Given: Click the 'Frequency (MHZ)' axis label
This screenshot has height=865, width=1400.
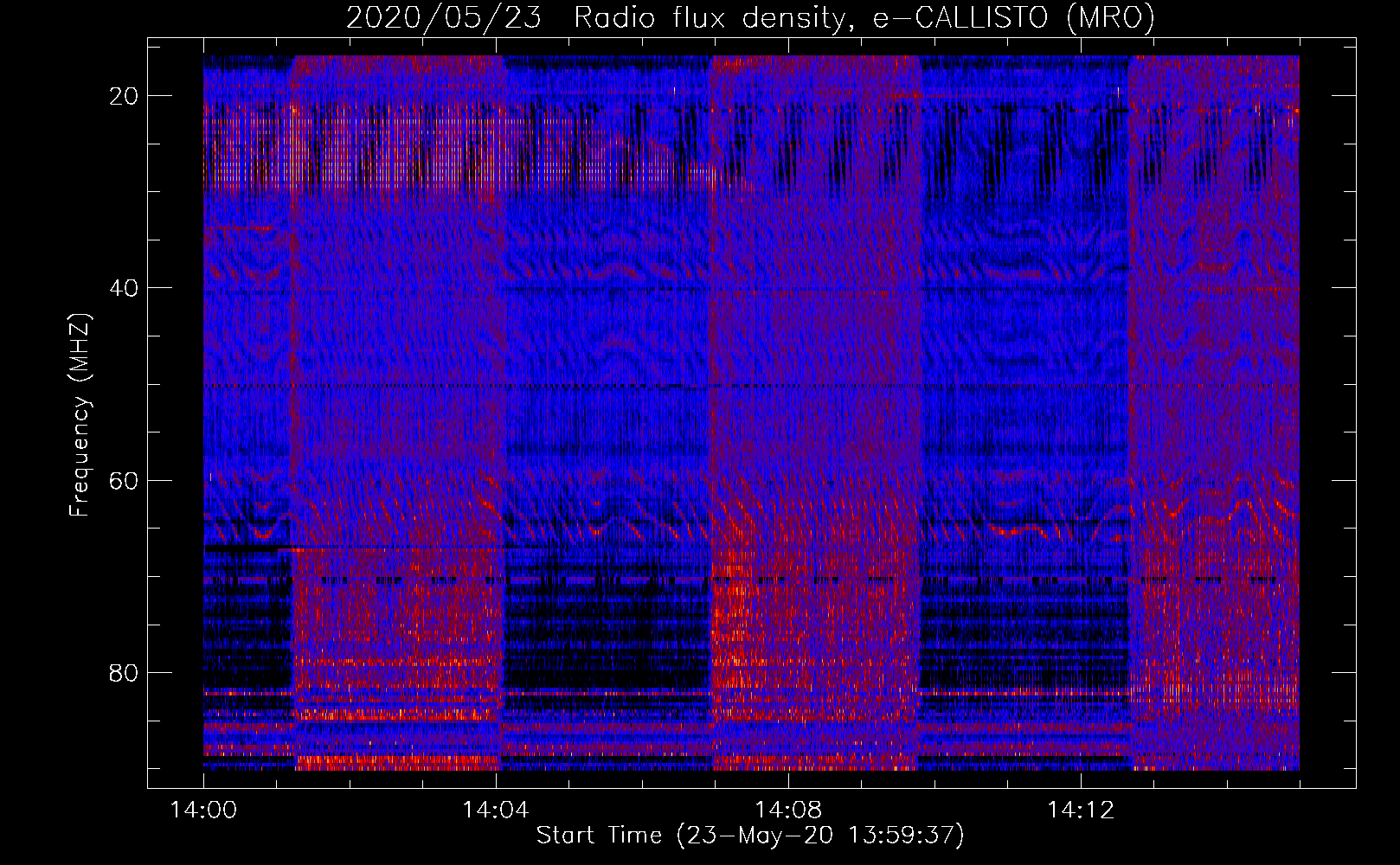Looking at the screenshot, I should click(79, 415).
